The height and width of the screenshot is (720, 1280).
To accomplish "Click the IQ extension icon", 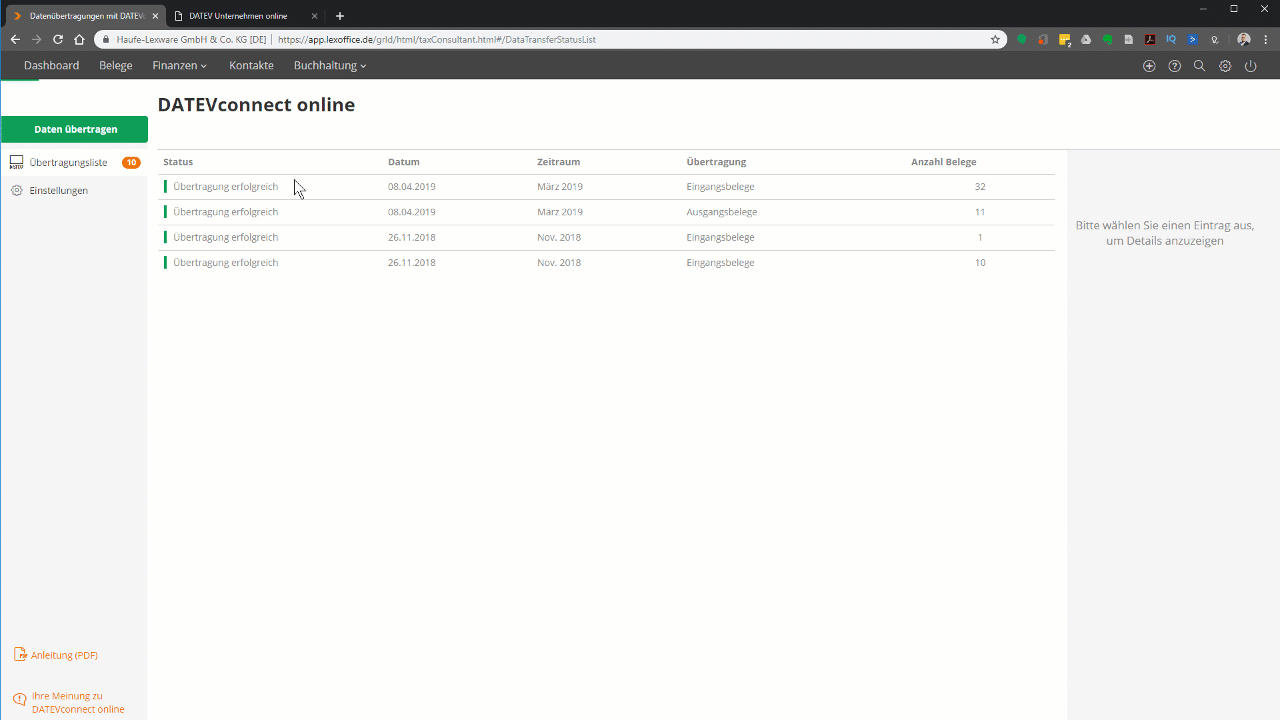I will tap(1171, 40).
